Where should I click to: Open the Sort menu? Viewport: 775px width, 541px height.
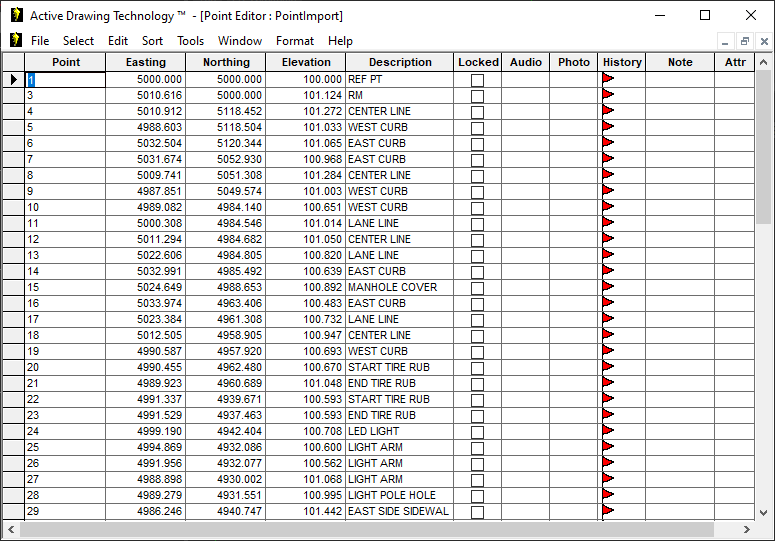[152, 41]
